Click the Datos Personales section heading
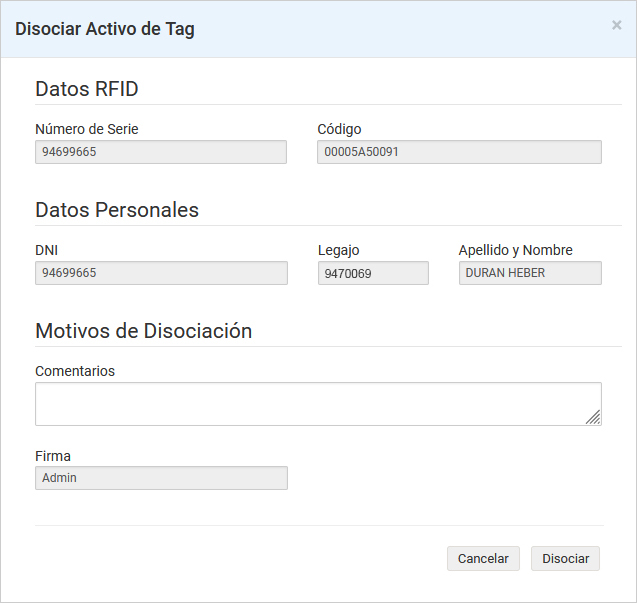 tap(117, 210)
